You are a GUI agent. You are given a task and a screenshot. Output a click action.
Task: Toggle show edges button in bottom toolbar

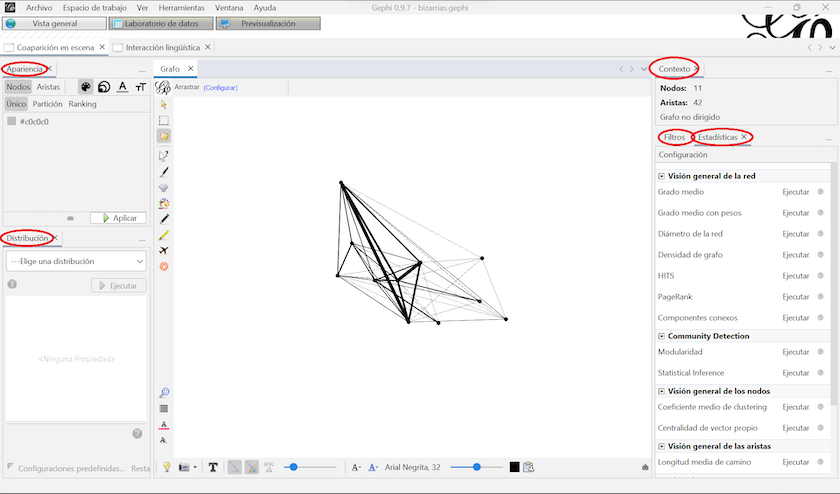coord(233,467)
